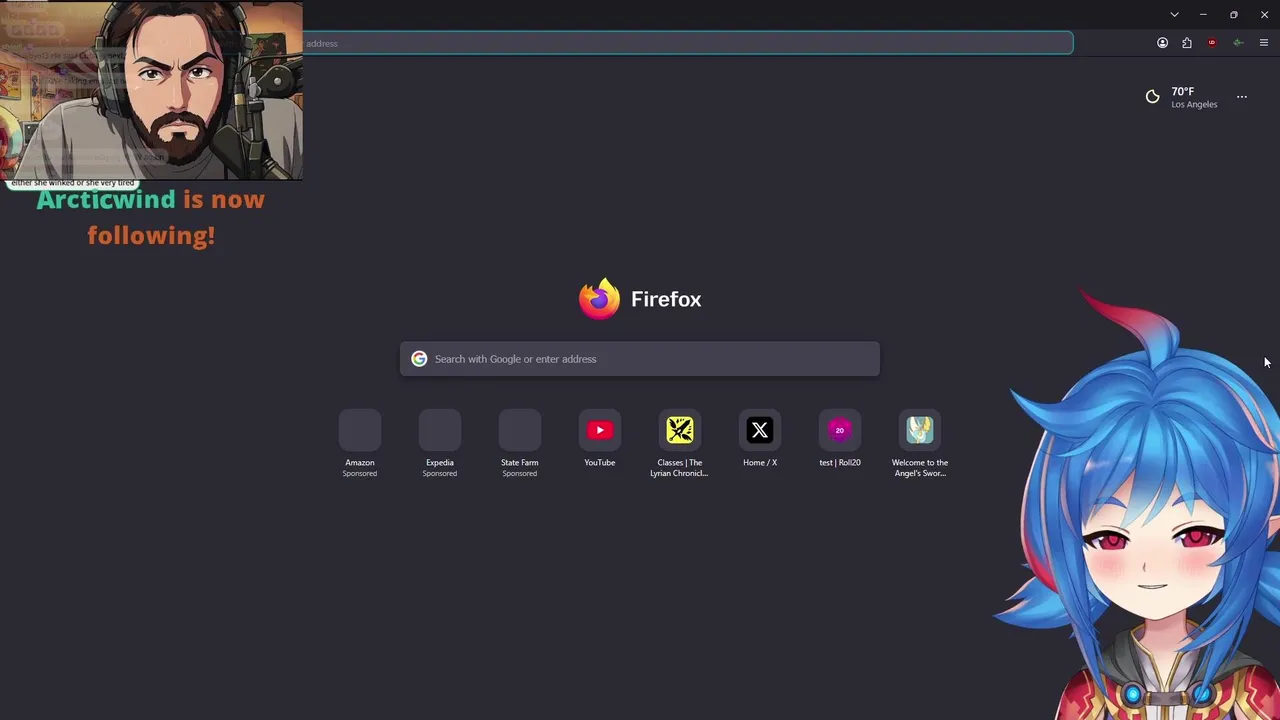Screen dimensions: 1280x720
Task: Click the 'Amazon' shortcut label
Action: 360,462
